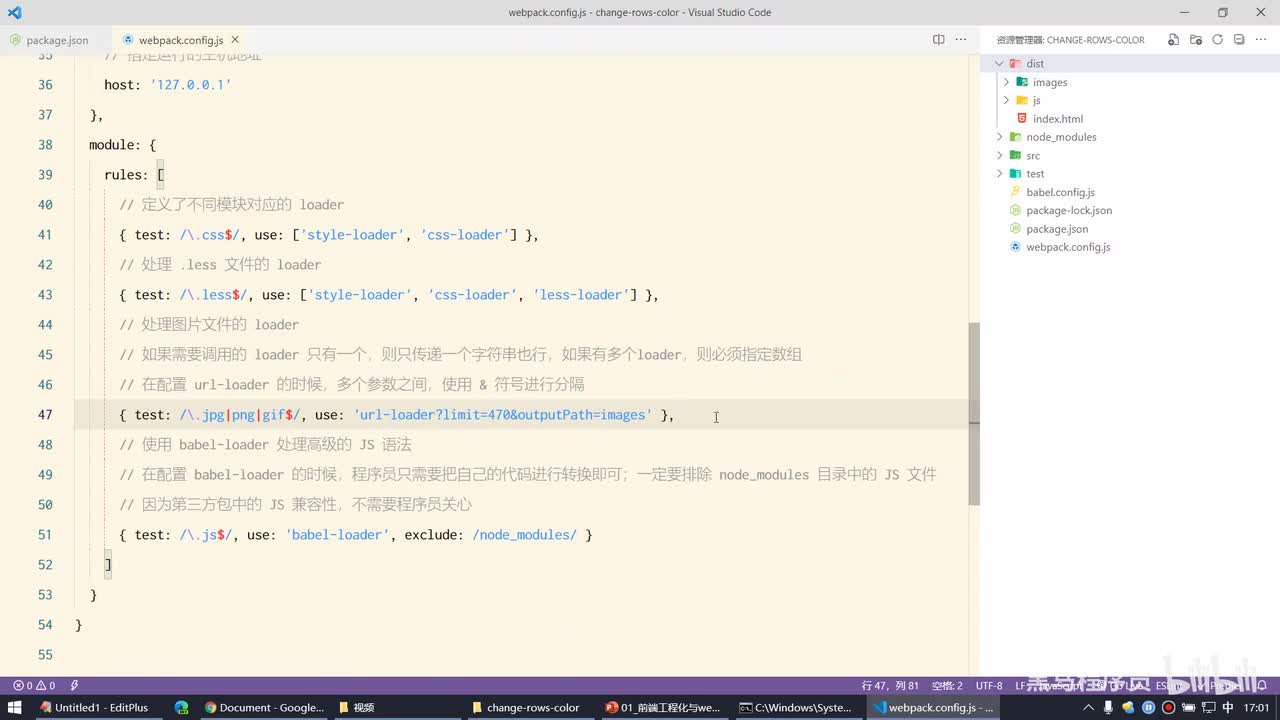
Task: Open the Edge browser taskbar icon
Action: click(181, 707)
